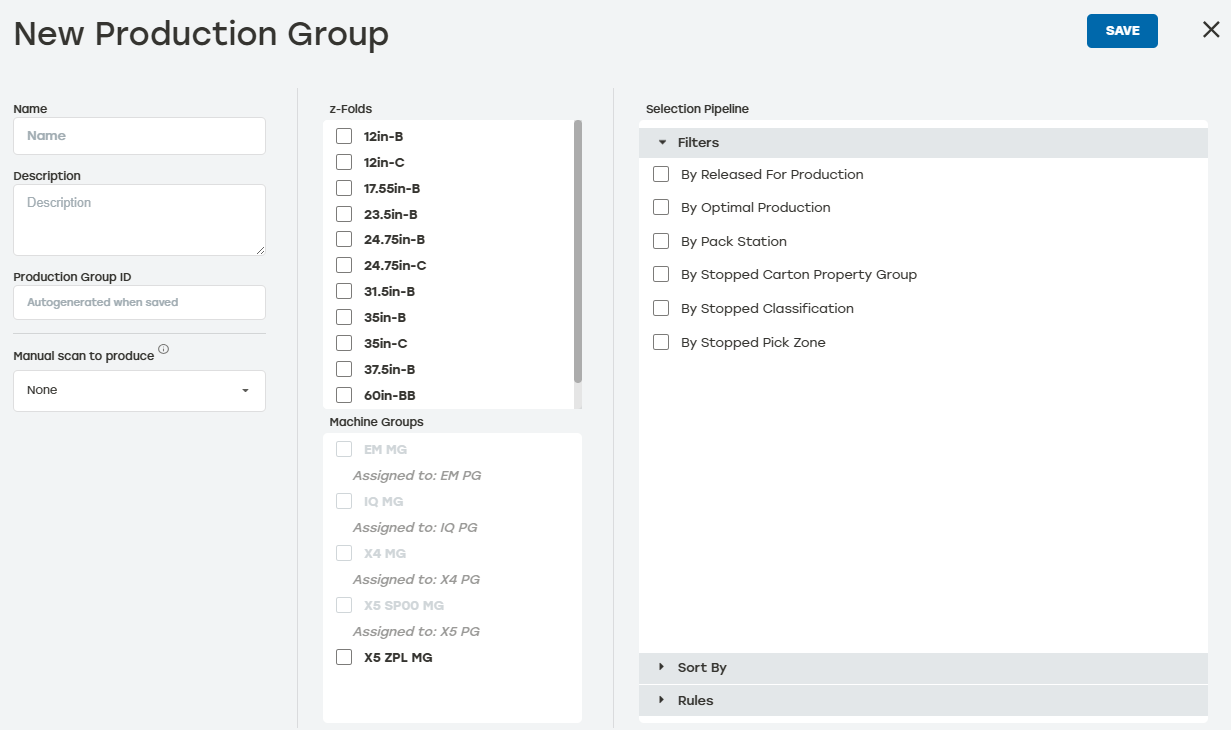Check the 31.5in-B z-Fold checkbox

344,291
